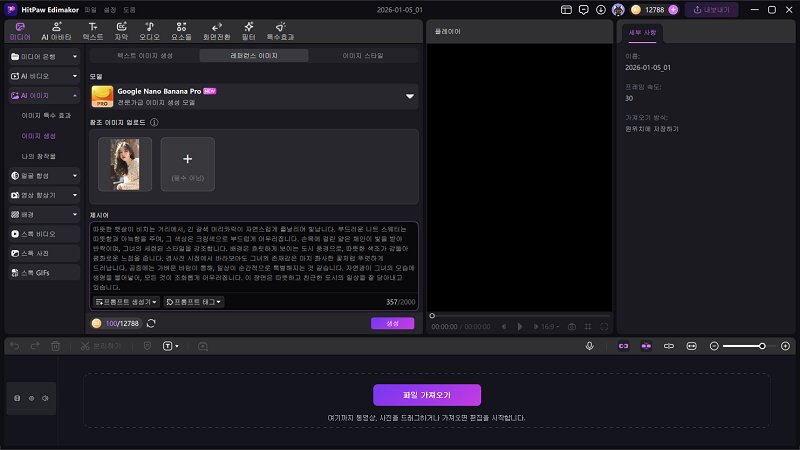Click the scissors split tool in timeline toolbar

(x=101, y=346)
